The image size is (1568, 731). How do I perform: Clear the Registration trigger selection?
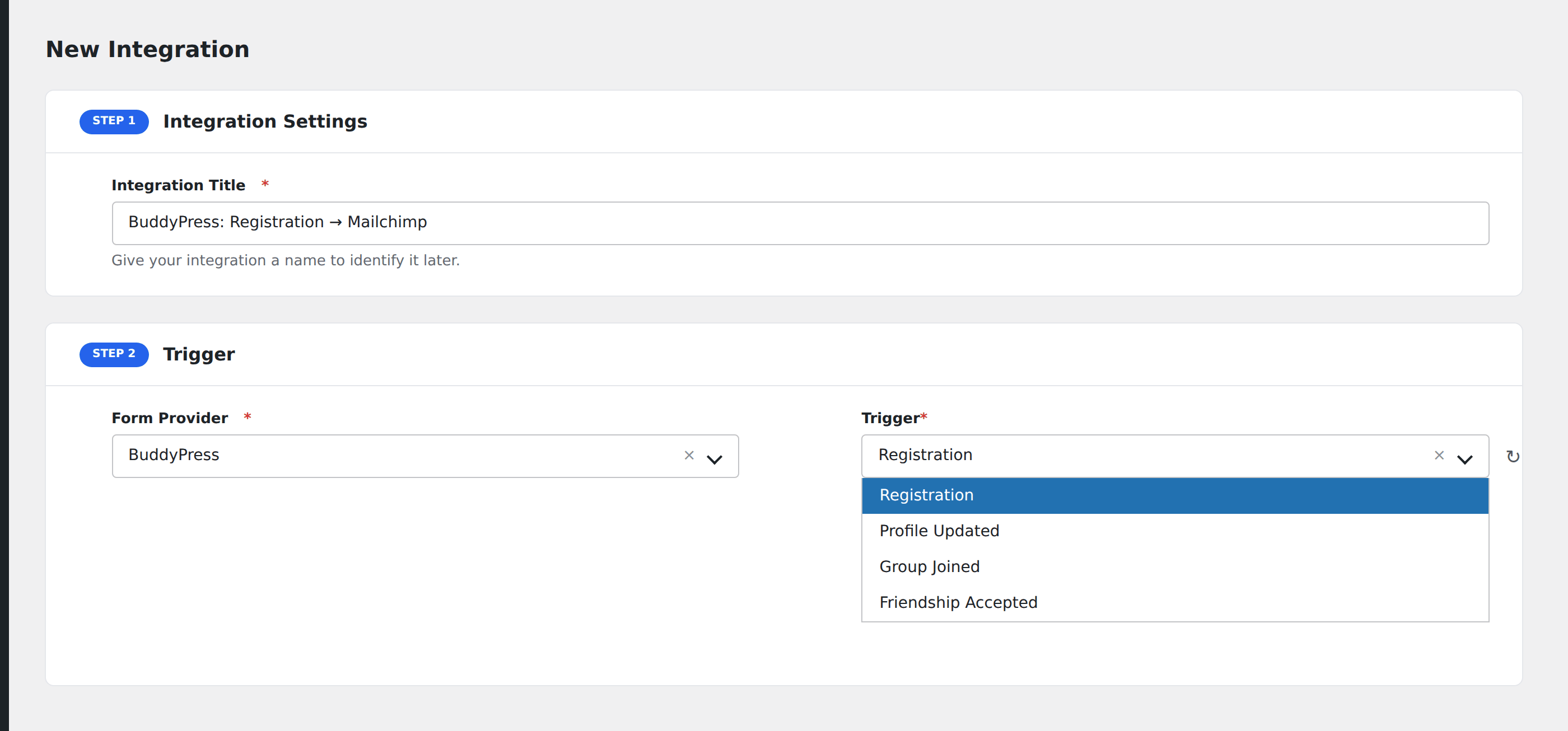pos(1439,455)
